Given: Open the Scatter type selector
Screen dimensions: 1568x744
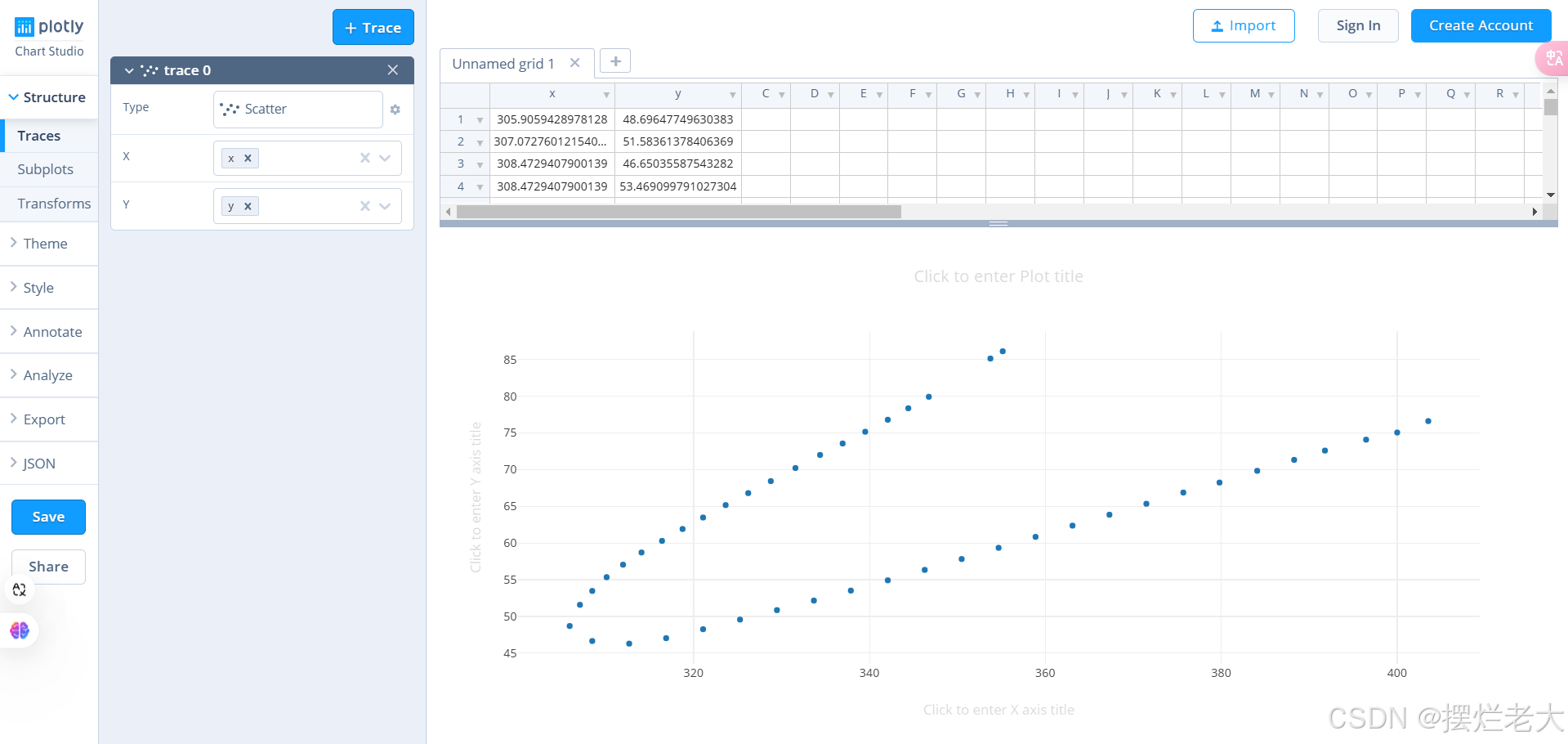Looking at the screenshot, I should pyautogui.click(x=298, y=110).
